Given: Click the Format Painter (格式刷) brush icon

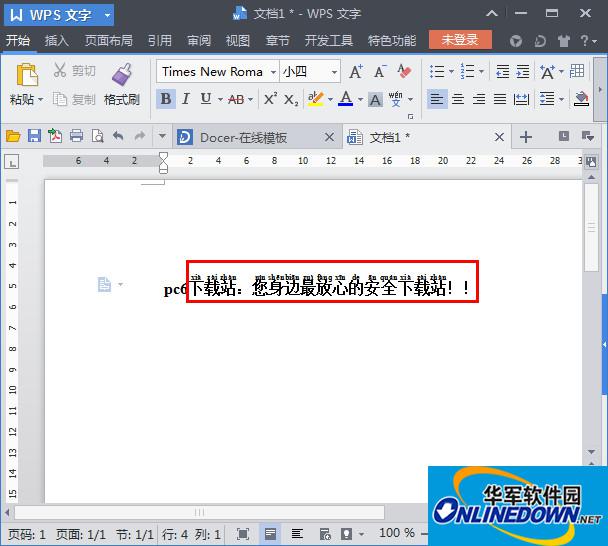Looking at the screenshot, I should (122, 75).
